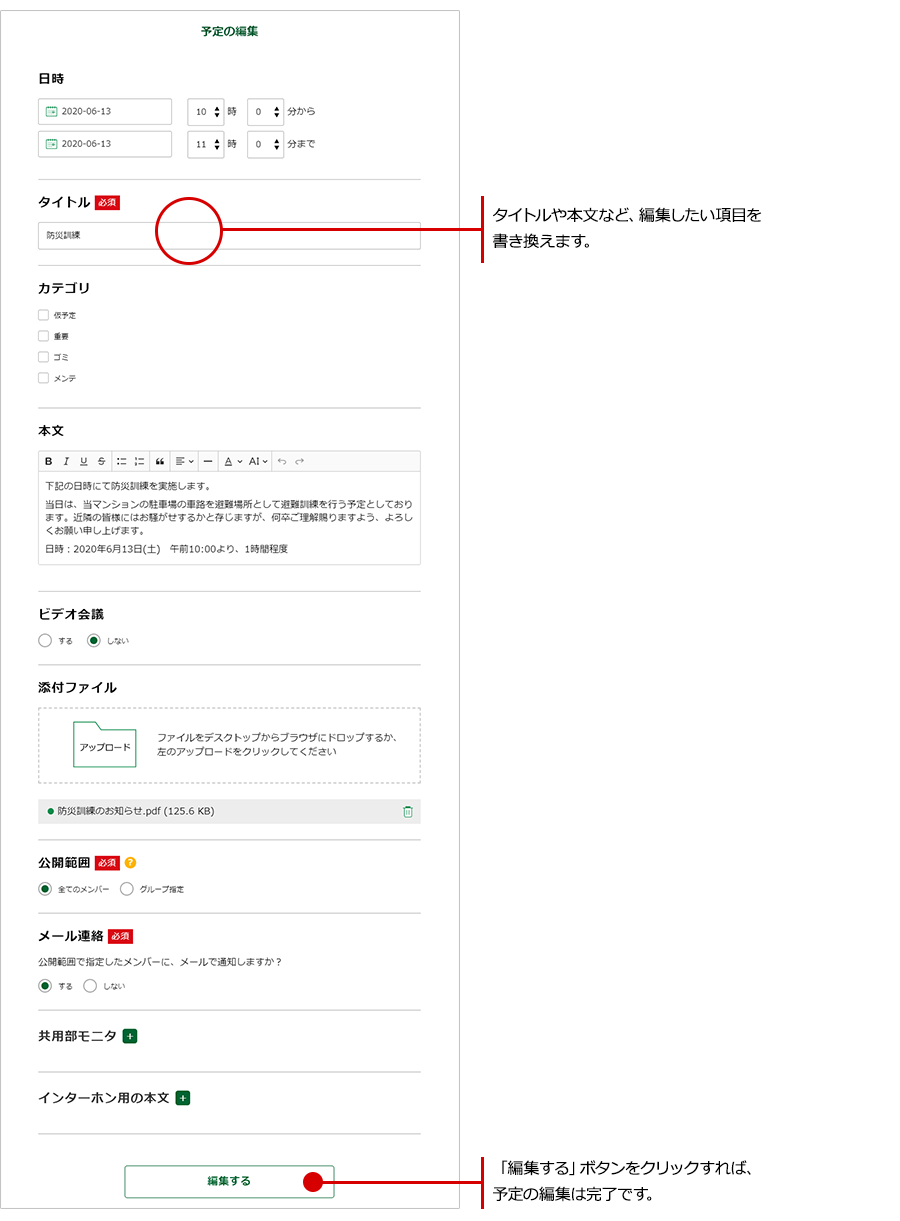Click the help icon next to 公開範囲
The width and height of the screenshot is (900, 1221).
point(130,863)
